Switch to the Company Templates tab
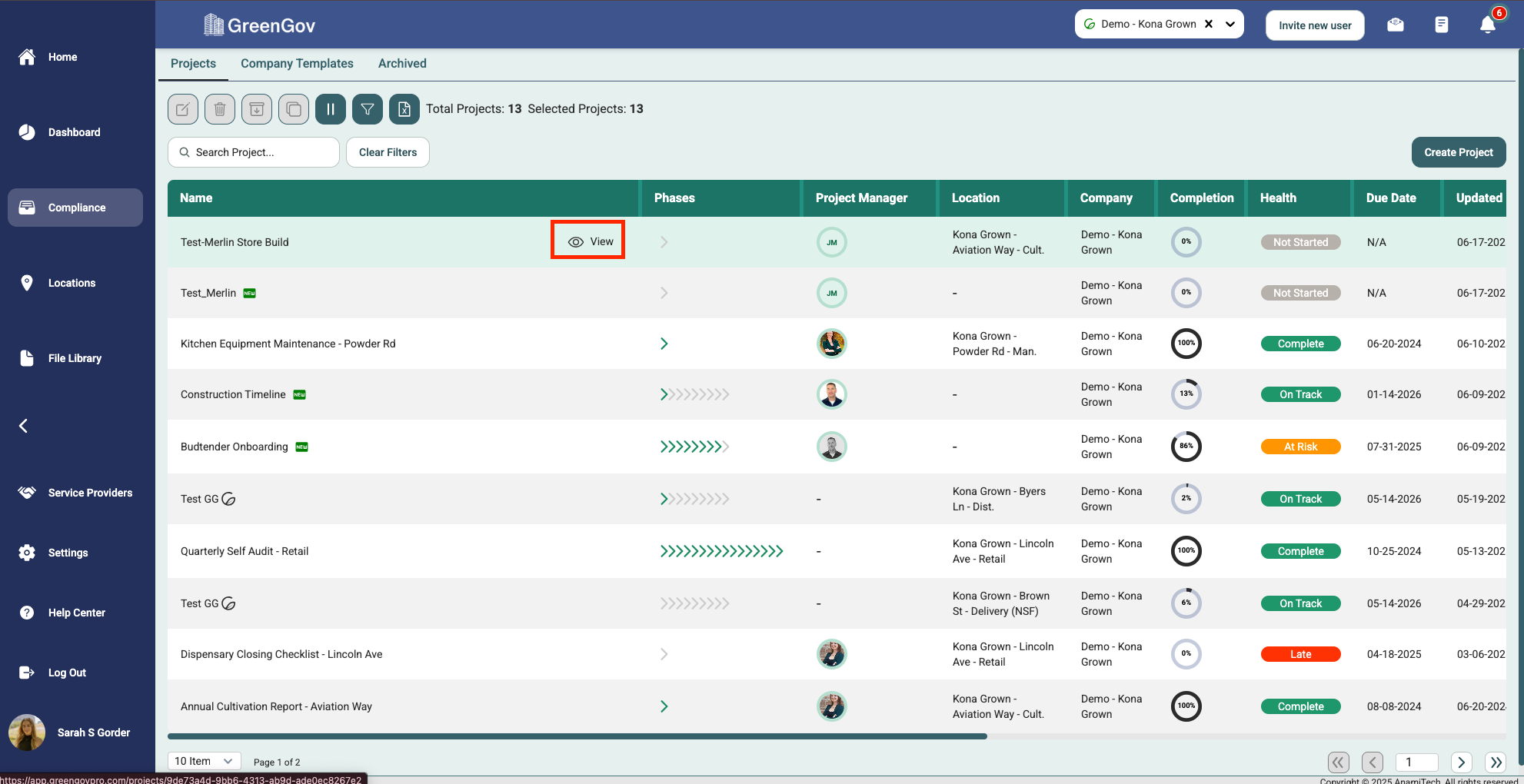This screenshot has height=784, width=1524. 297,64
